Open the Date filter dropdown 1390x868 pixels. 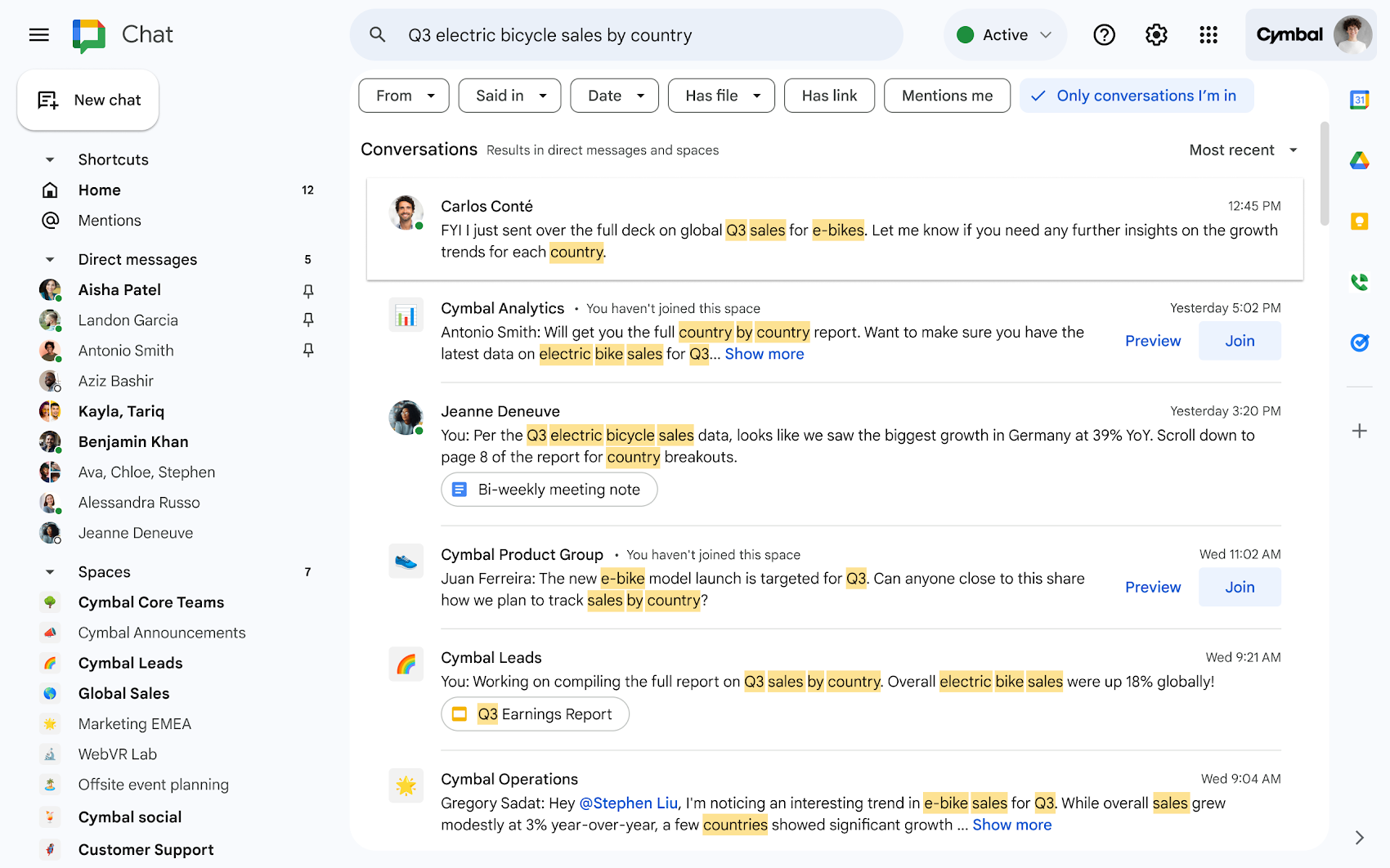tap(615, 96)
